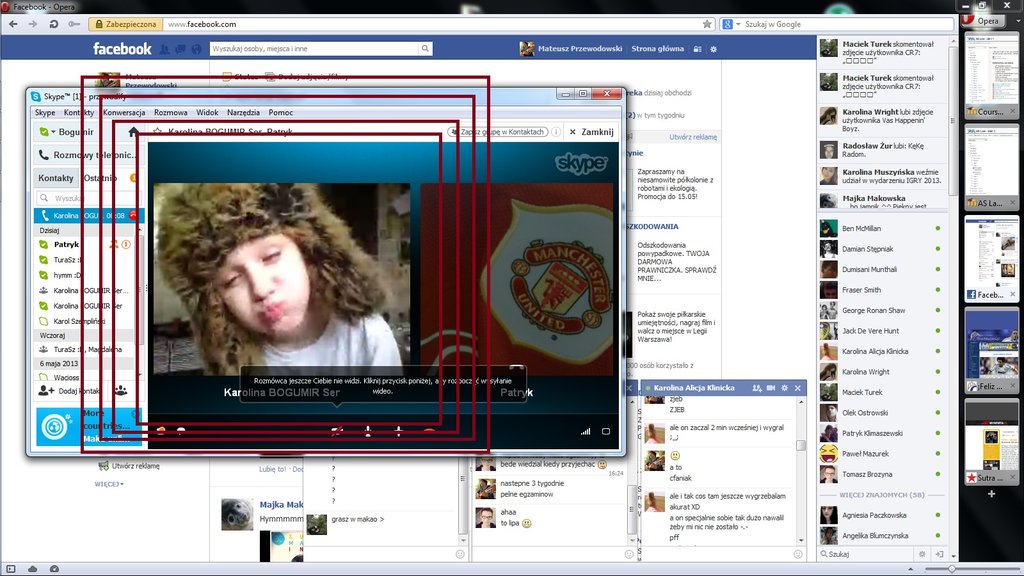Go to Strona główna
Image resolution: width=1024 pixels, height=576 pixels.
658,48
